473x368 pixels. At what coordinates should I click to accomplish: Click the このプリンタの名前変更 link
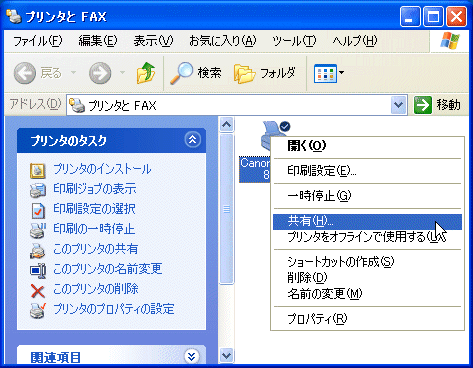tap(108, 269)
